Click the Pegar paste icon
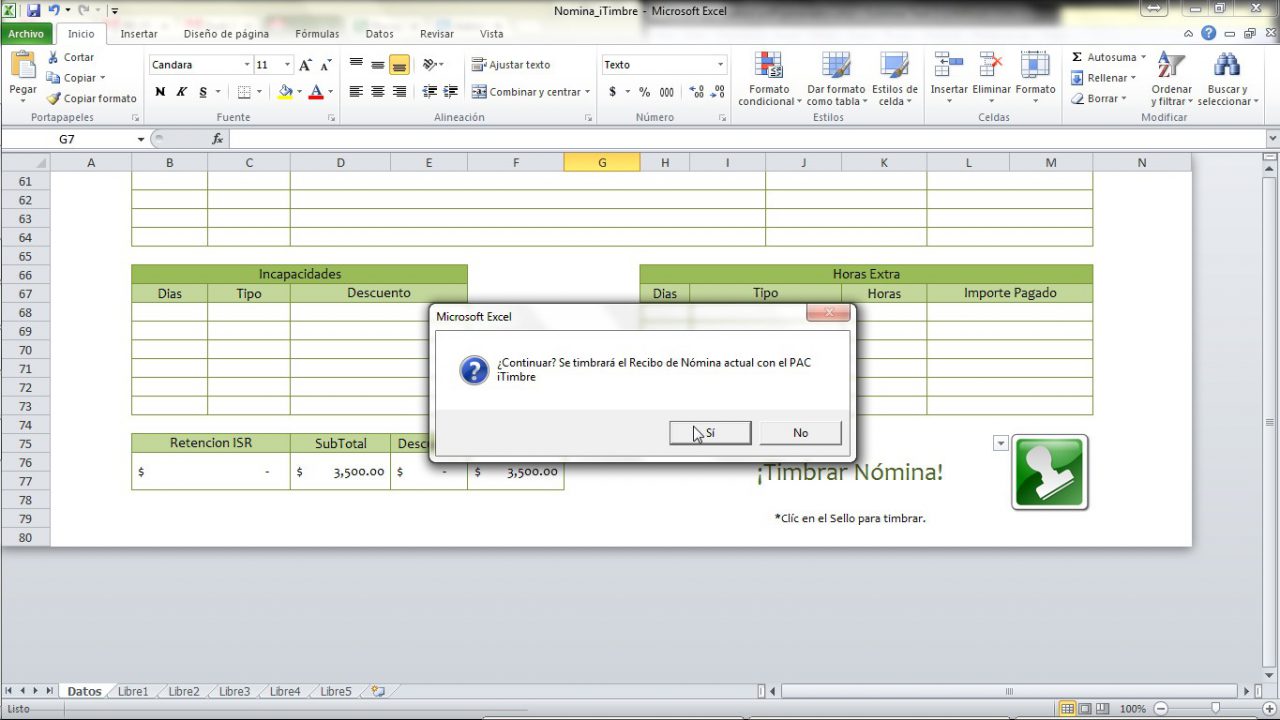The image size is (1280, 720). 22,68
